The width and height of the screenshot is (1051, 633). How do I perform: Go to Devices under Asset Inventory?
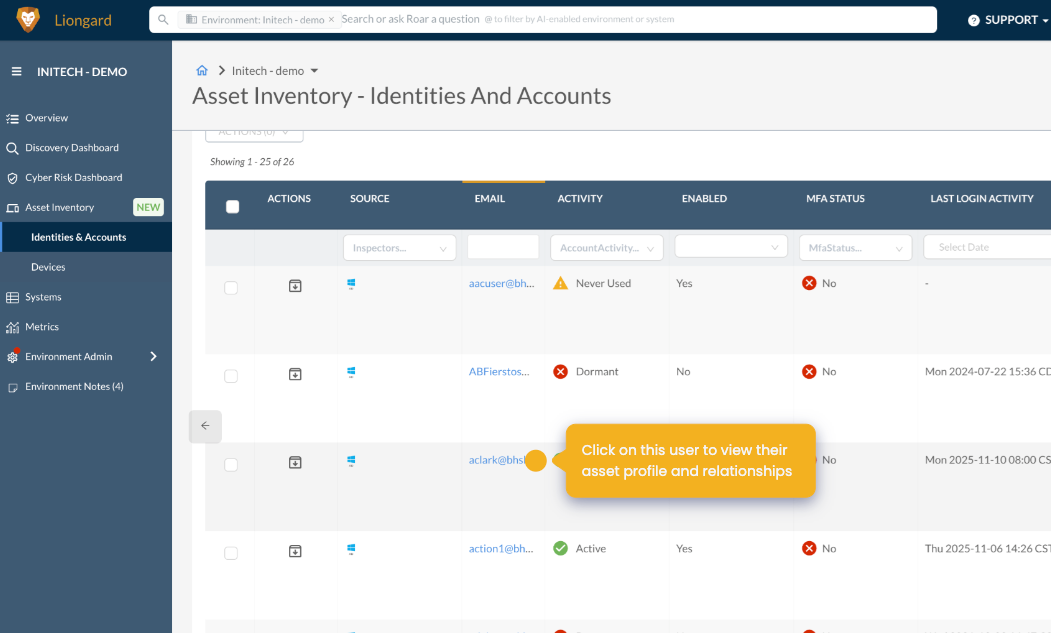point(48,267)
